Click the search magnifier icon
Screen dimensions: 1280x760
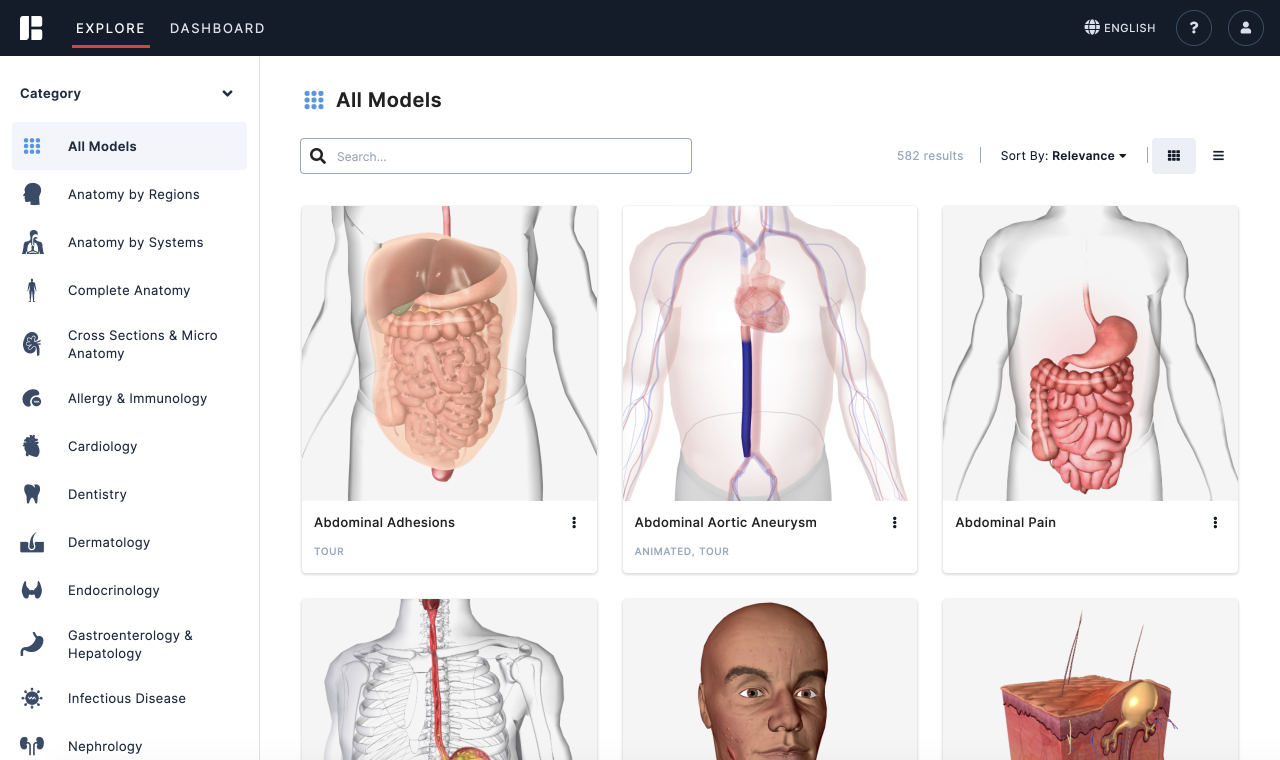click(318, 156)
